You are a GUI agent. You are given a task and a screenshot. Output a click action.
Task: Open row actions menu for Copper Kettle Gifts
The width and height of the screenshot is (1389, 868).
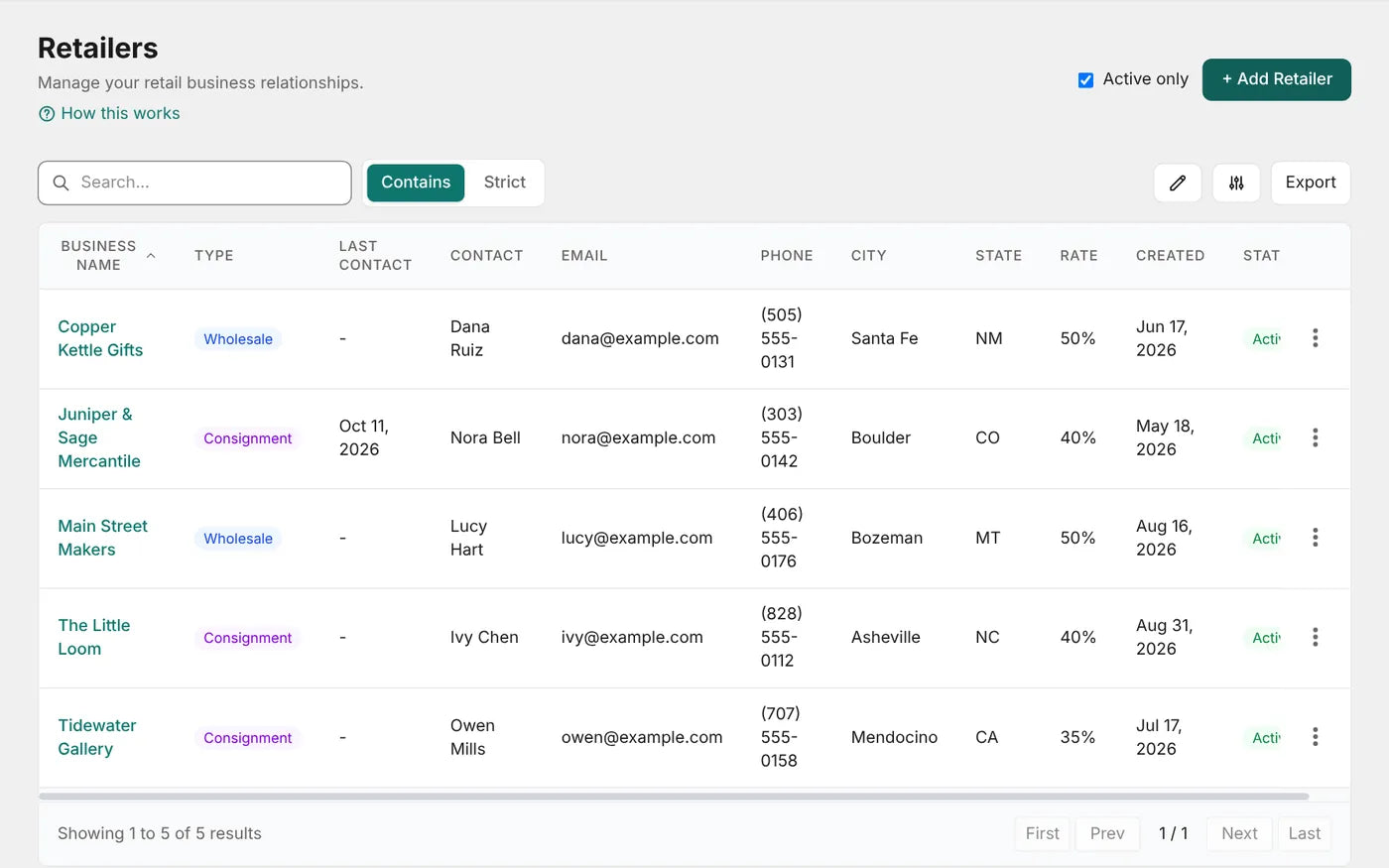coord(1315,338)
